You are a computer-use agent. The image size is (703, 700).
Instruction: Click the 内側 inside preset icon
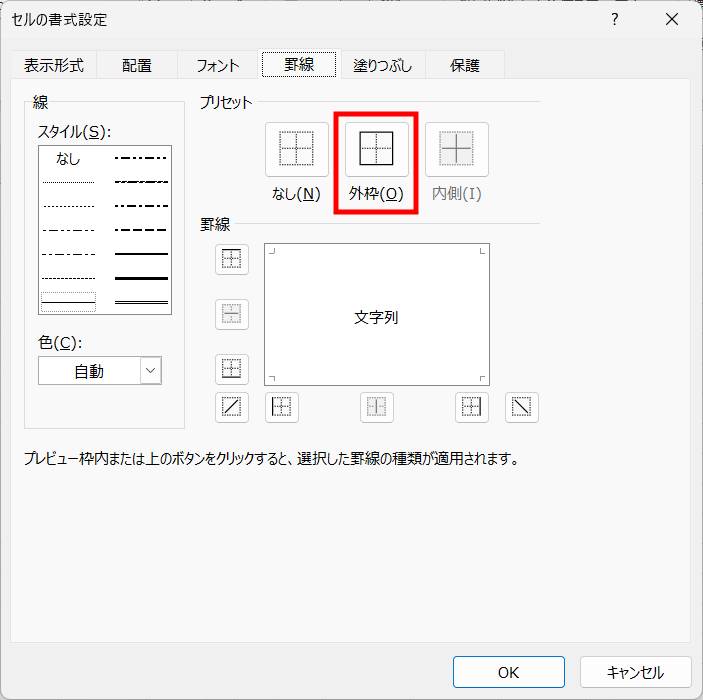click(456, 149)
